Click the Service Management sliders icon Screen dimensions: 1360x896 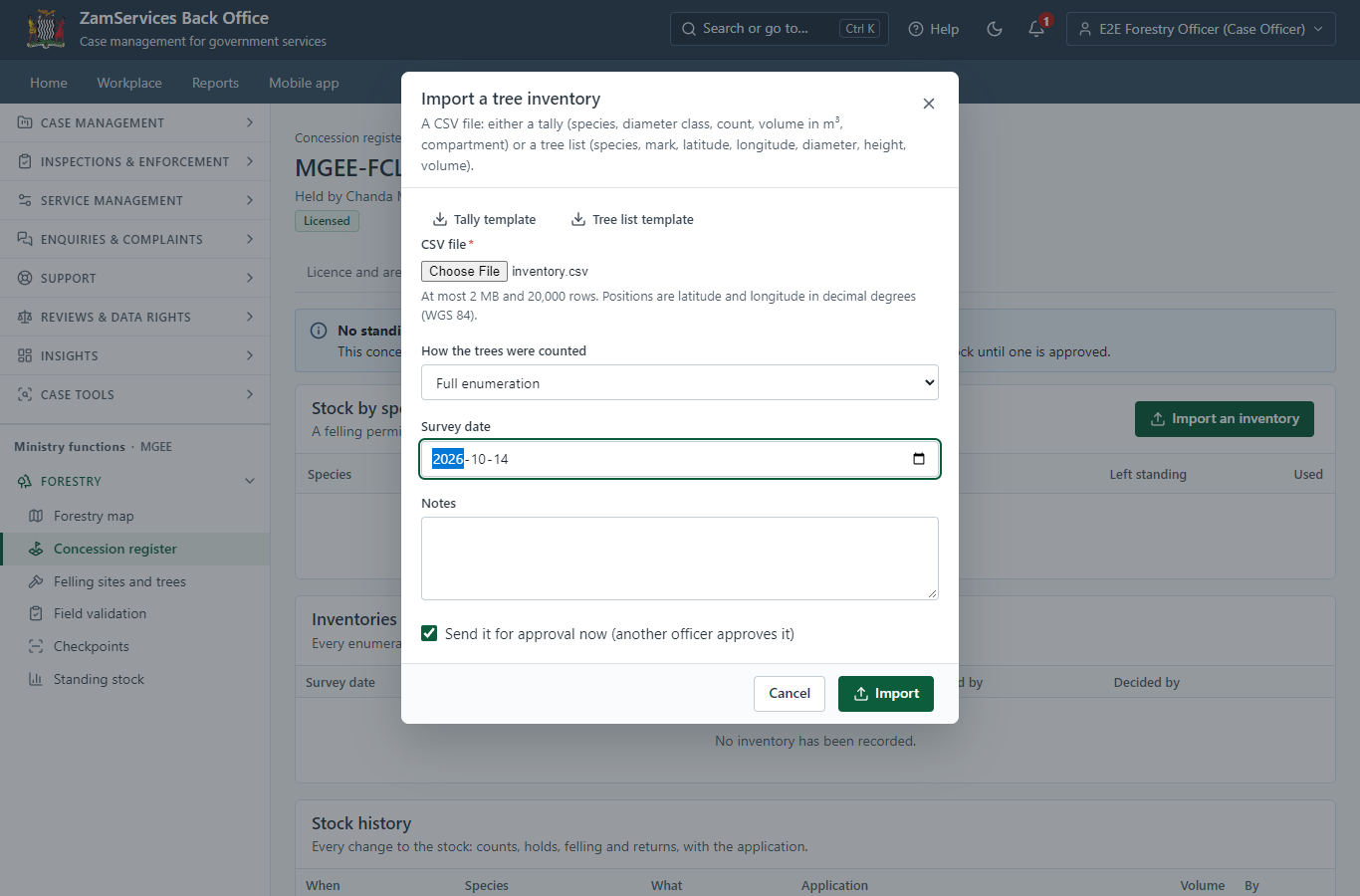coord(25,200)
